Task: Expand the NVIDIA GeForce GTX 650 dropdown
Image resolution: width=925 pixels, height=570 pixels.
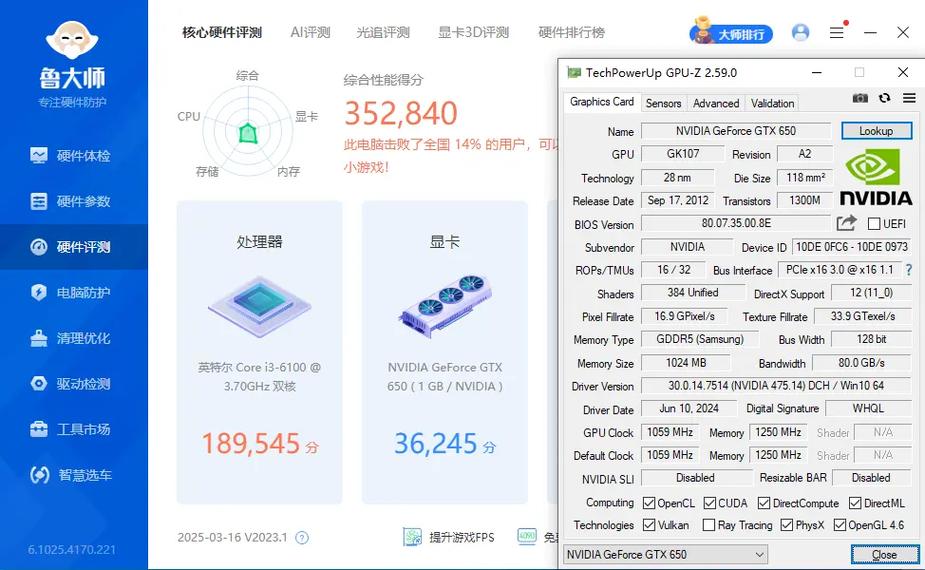Action: pos(664,554)
